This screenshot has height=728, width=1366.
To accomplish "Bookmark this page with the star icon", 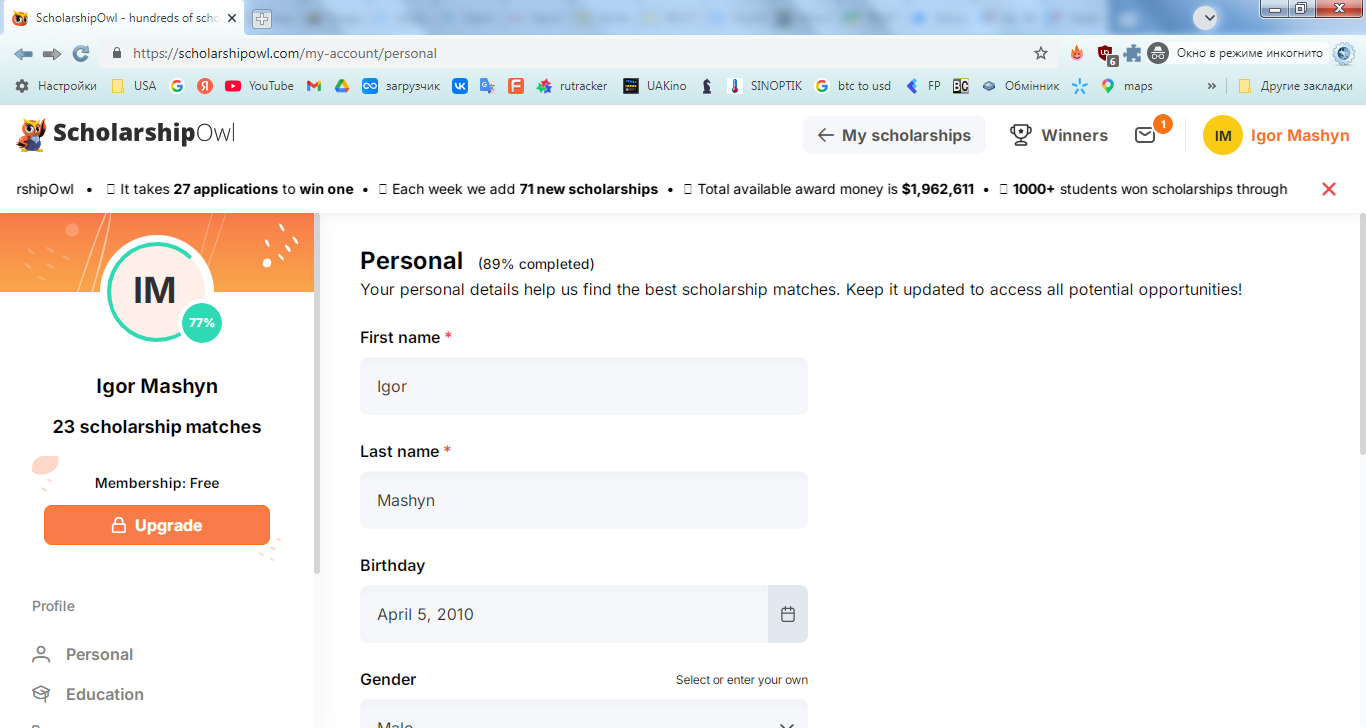I will click(x=1041, y=53).
